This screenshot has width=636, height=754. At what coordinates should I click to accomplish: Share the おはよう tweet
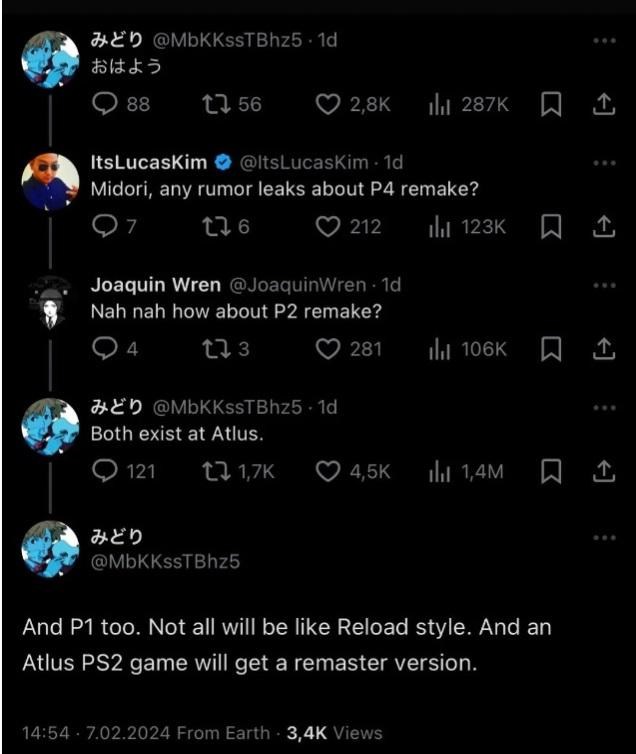pyautogui.click(x=603, y=104)
